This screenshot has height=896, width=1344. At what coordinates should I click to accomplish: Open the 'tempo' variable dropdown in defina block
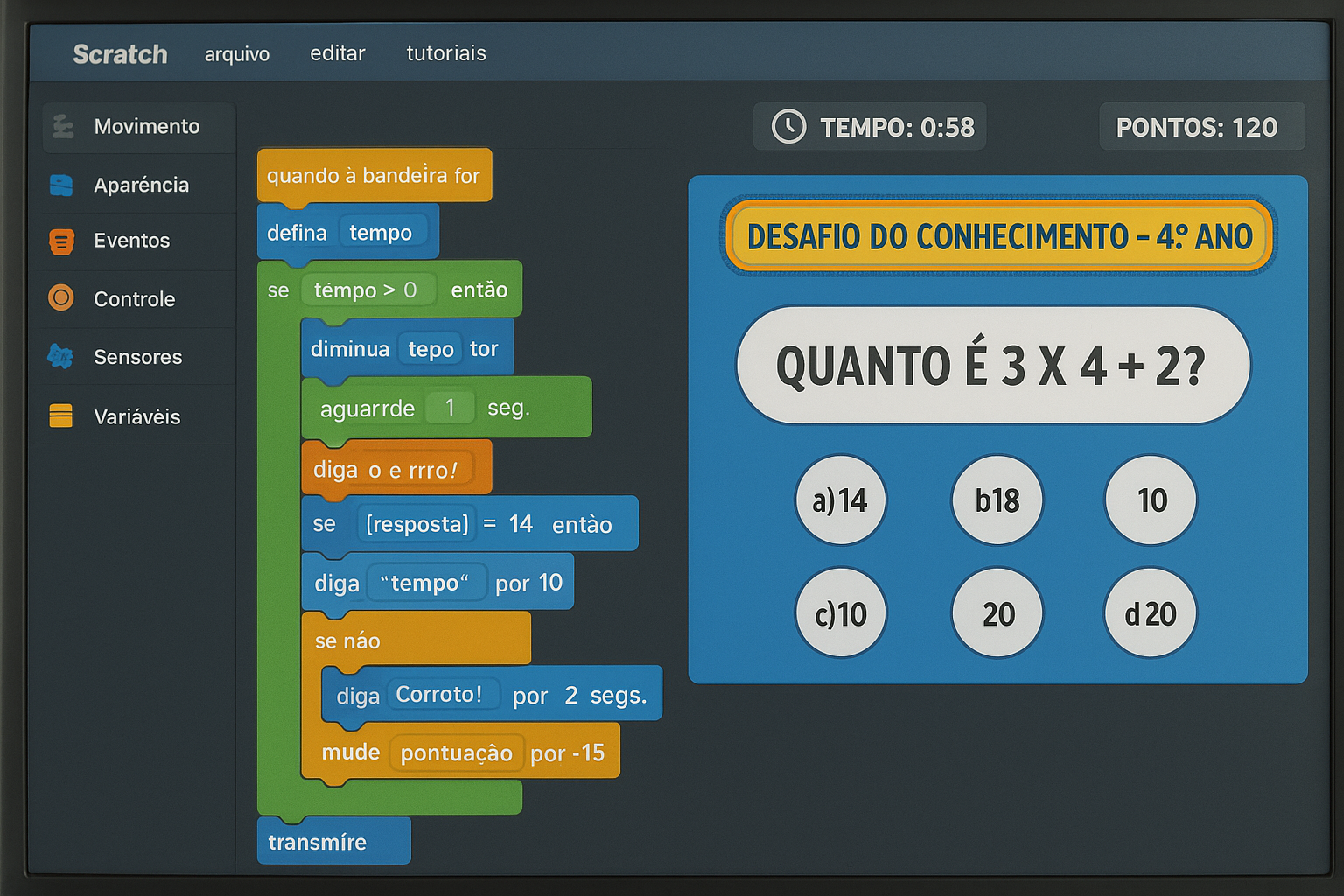[x=381, y=232]
